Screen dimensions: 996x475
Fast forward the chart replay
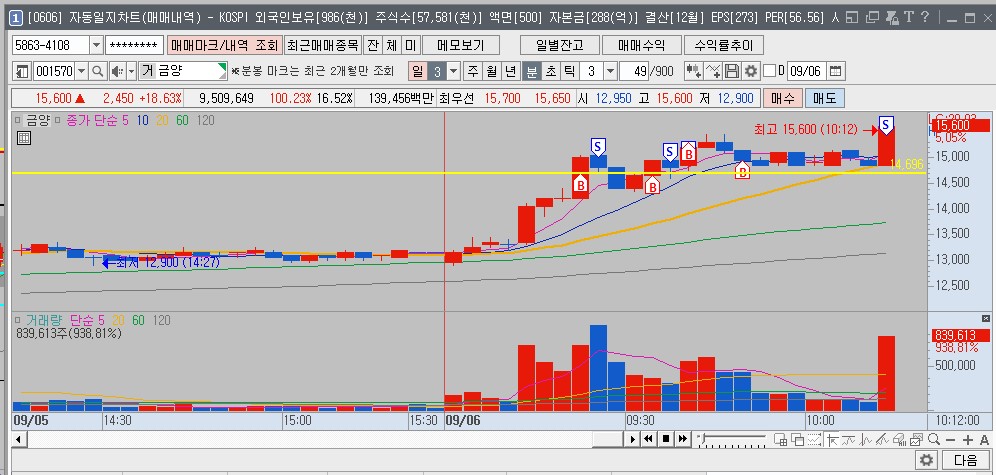pyautogui.click(x=683, y=439)
